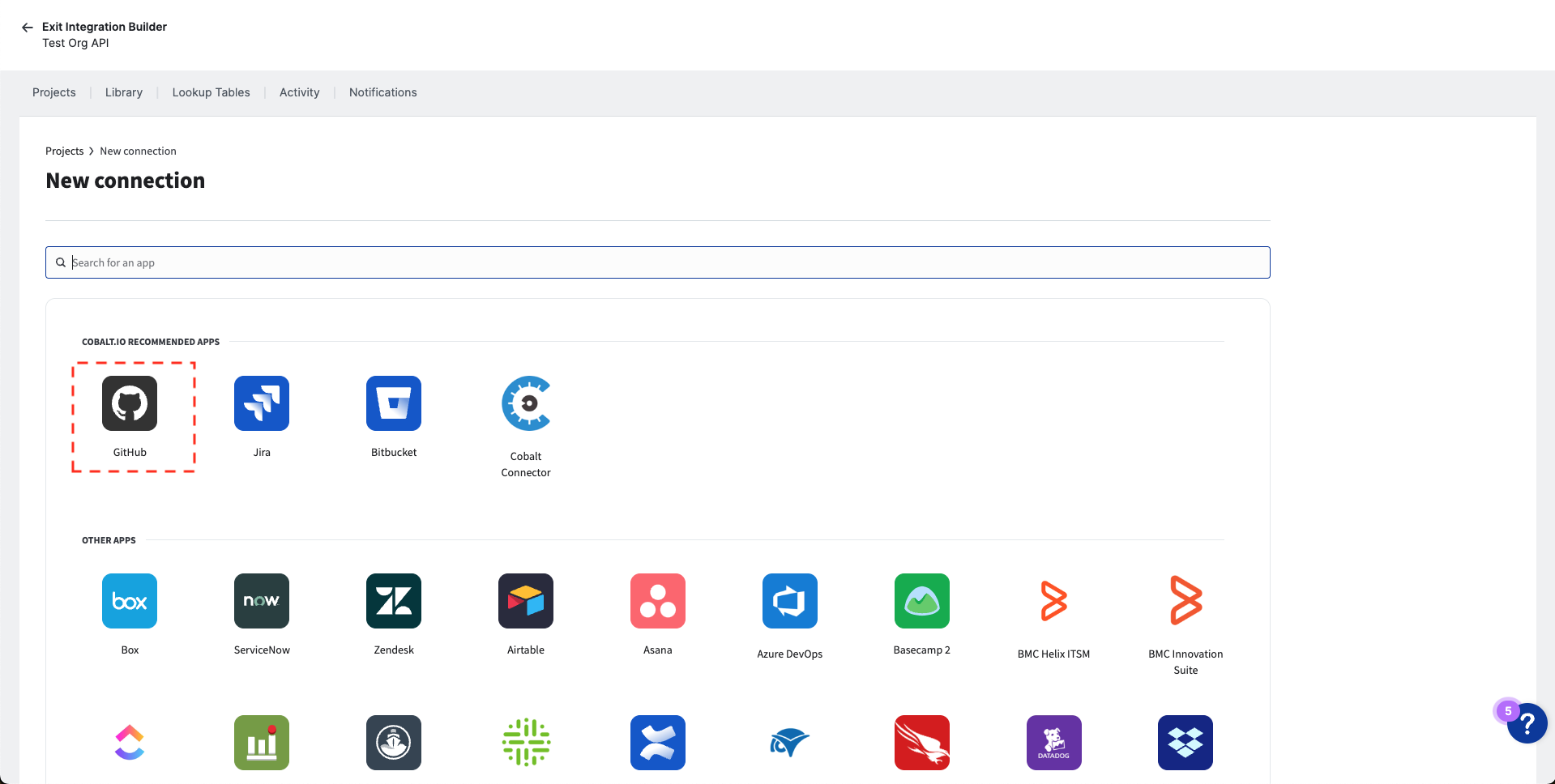Pick the Bitbucket app icon
Image resolution: width=1555 pixels, height=784 pixels.
(394, 403)
